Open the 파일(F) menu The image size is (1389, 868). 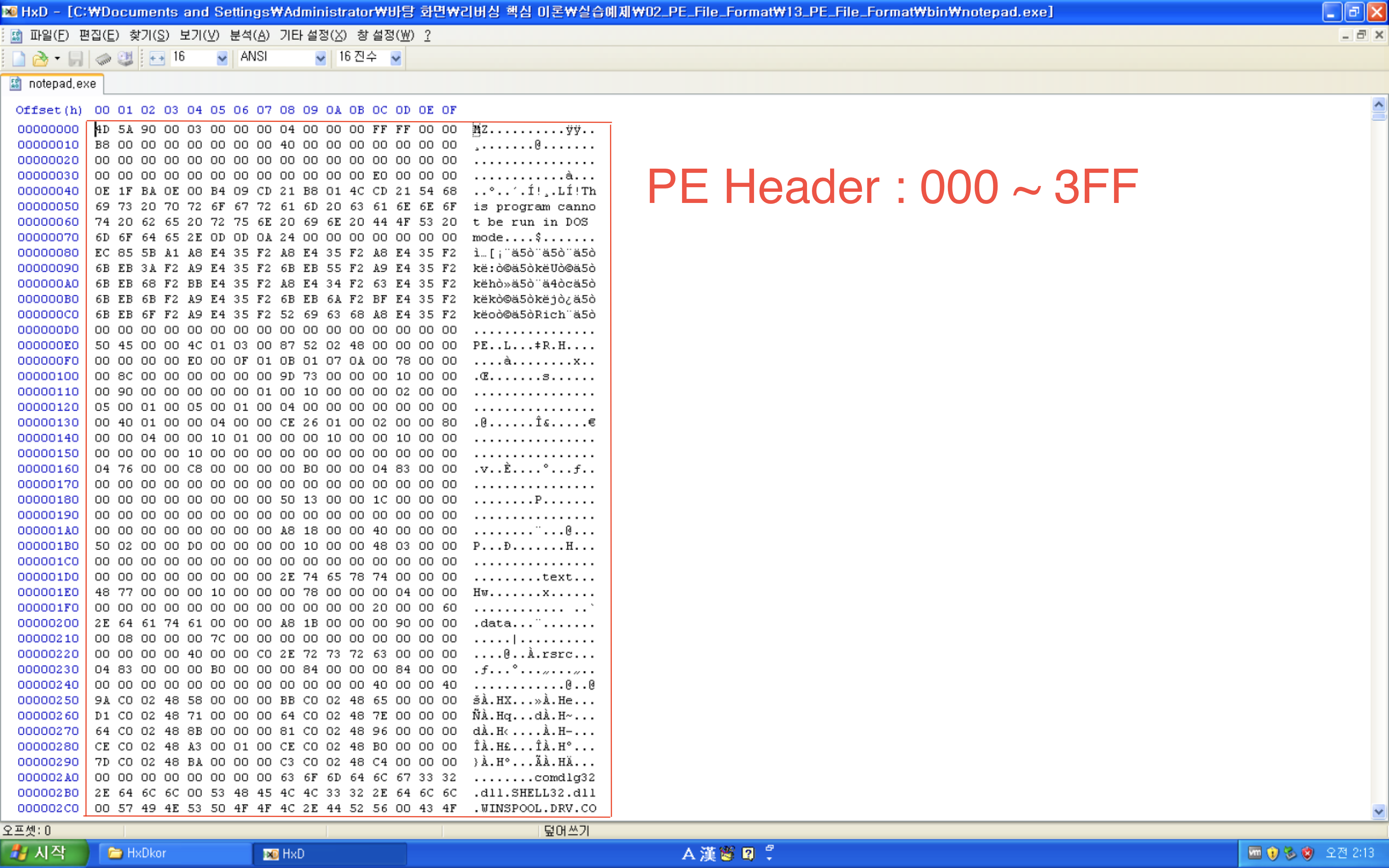click(49, 36)
